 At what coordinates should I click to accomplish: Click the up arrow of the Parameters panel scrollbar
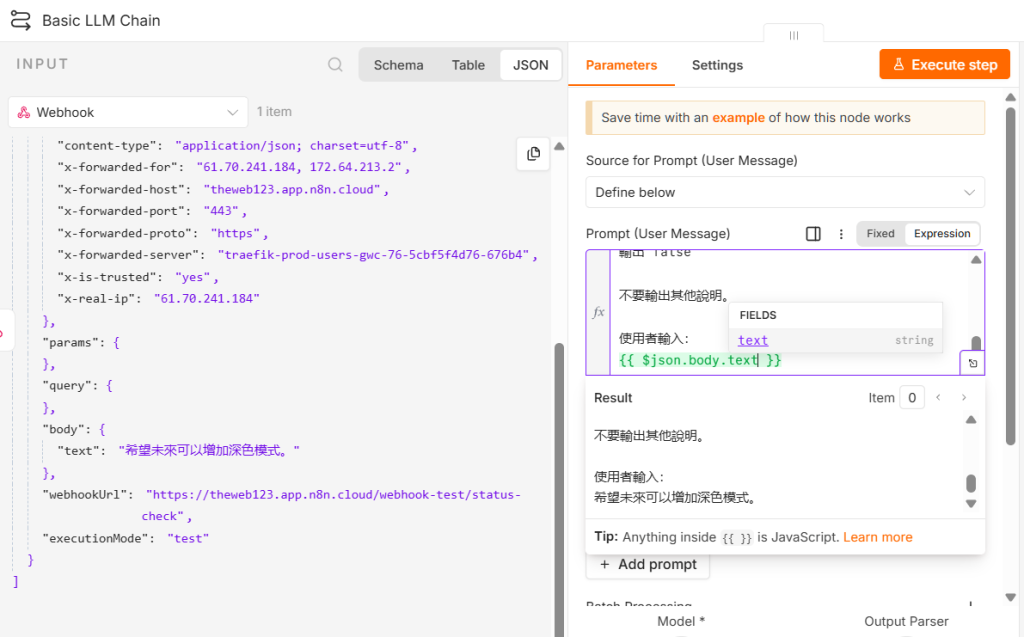coord(1010,97)
